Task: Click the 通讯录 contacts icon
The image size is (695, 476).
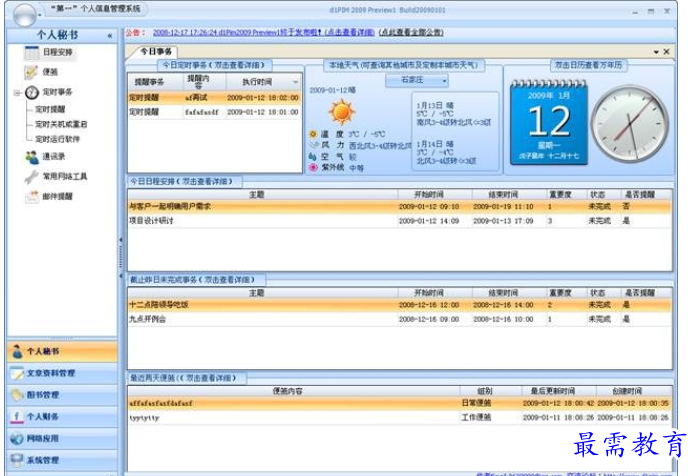Action: click(x=31, y=156)
